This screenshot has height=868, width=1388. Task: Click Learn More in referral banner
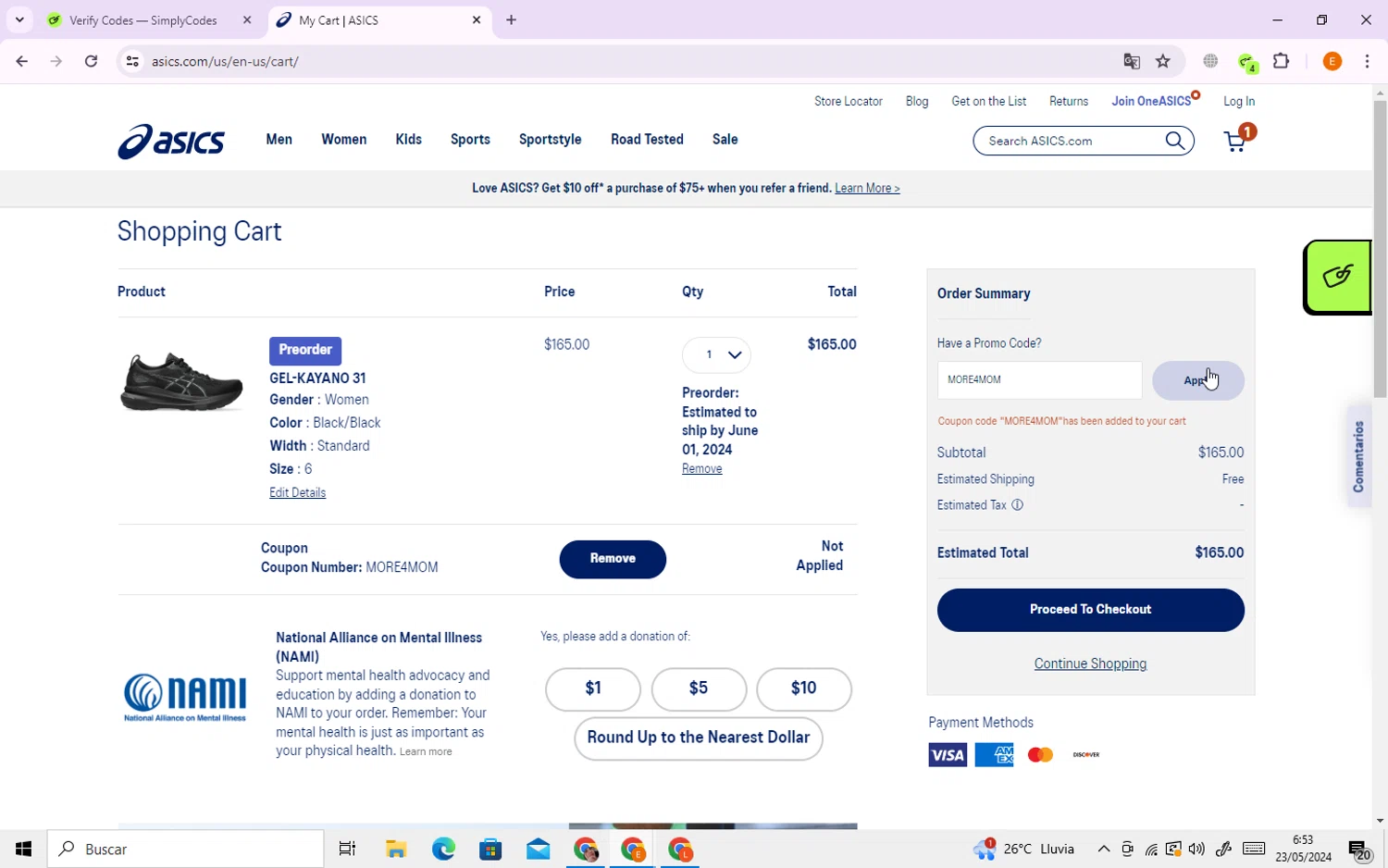(x=867, y=188)
